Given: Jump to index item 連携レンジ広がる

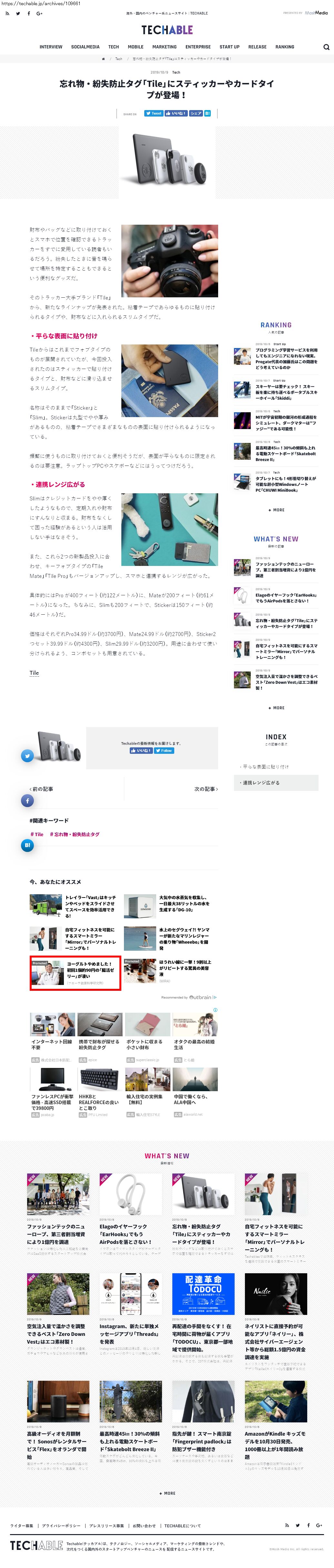Looking at the screenshot, I should click(x=276, y=783).
